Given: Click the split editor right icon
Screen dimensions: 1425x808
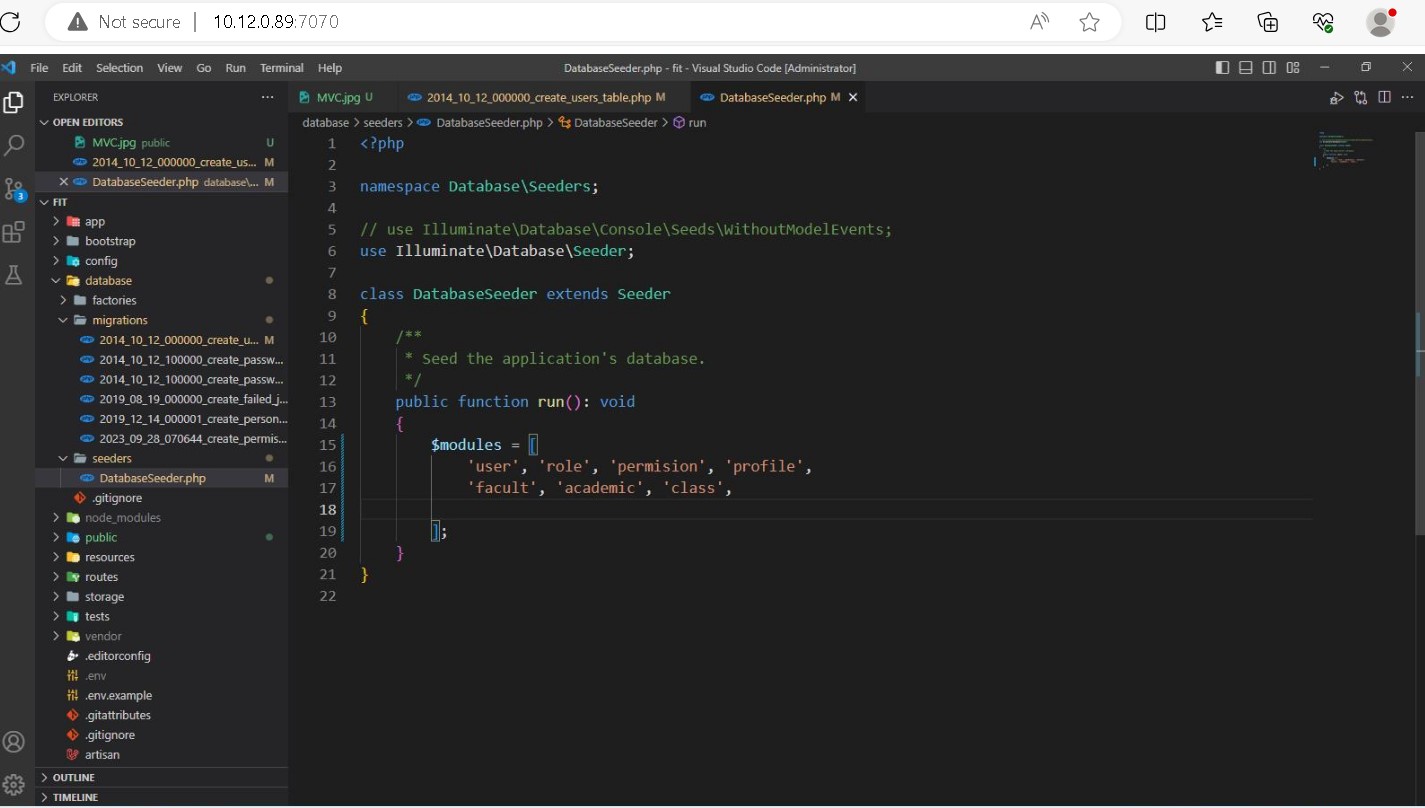Looking at the screenshot, I should (x=1384, y=98).
